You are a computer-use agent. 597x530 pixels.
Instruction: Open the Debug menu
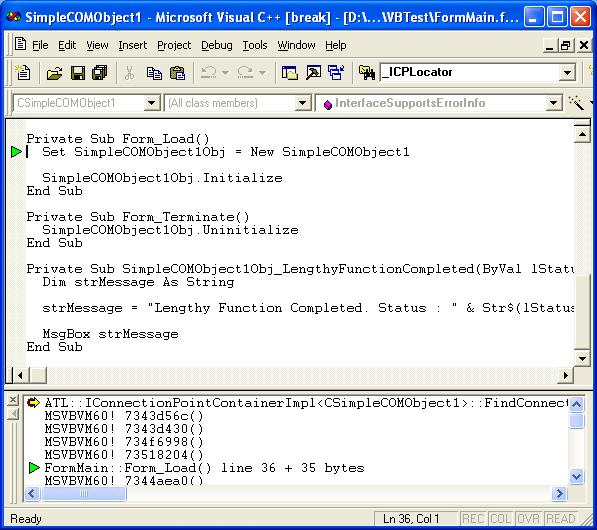(217, 45)
